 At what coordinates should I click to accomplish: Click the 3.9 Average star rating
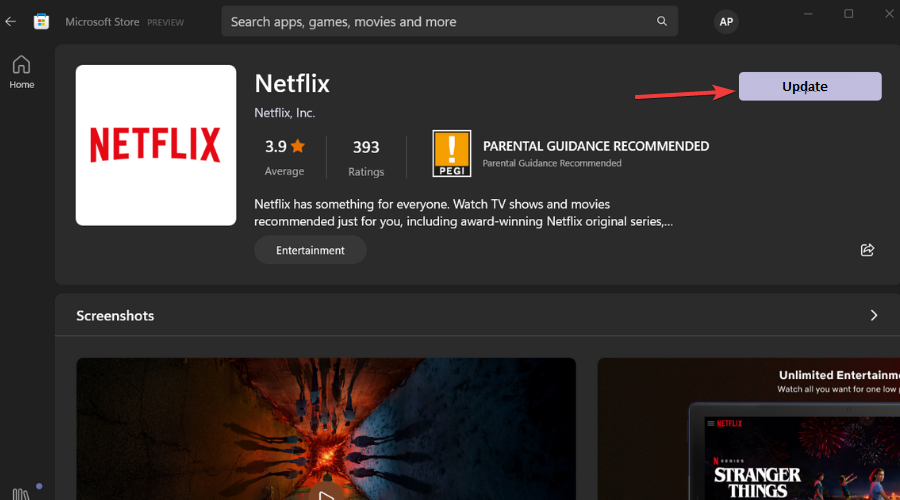(x=285, y=157)
